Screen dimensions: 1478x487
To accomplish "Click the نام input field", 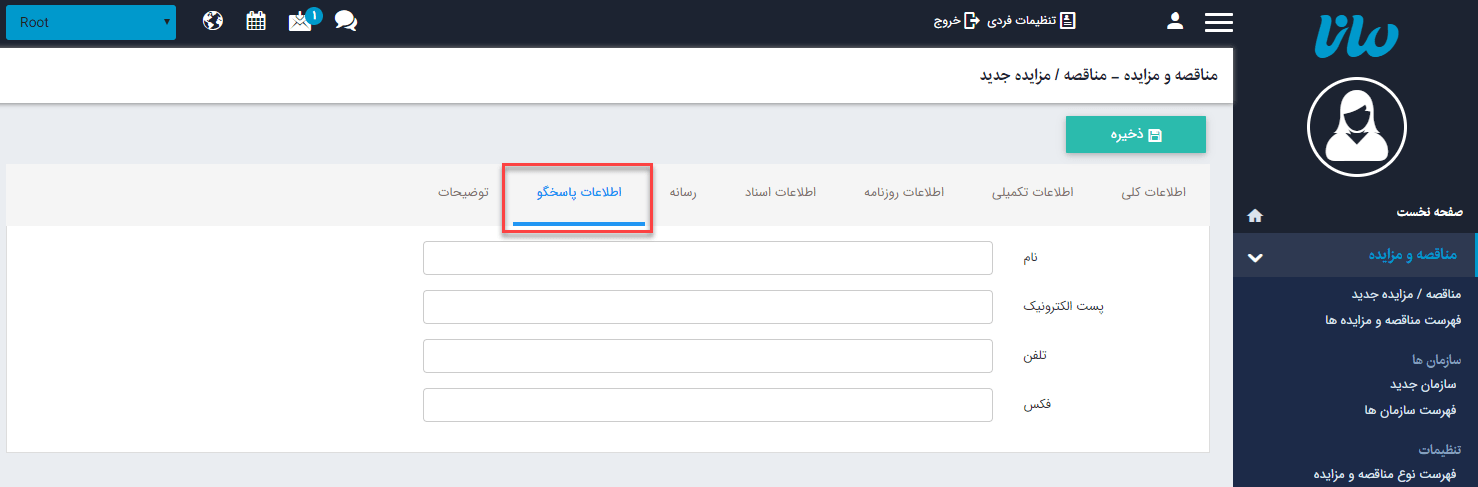I will pos(708,258).
